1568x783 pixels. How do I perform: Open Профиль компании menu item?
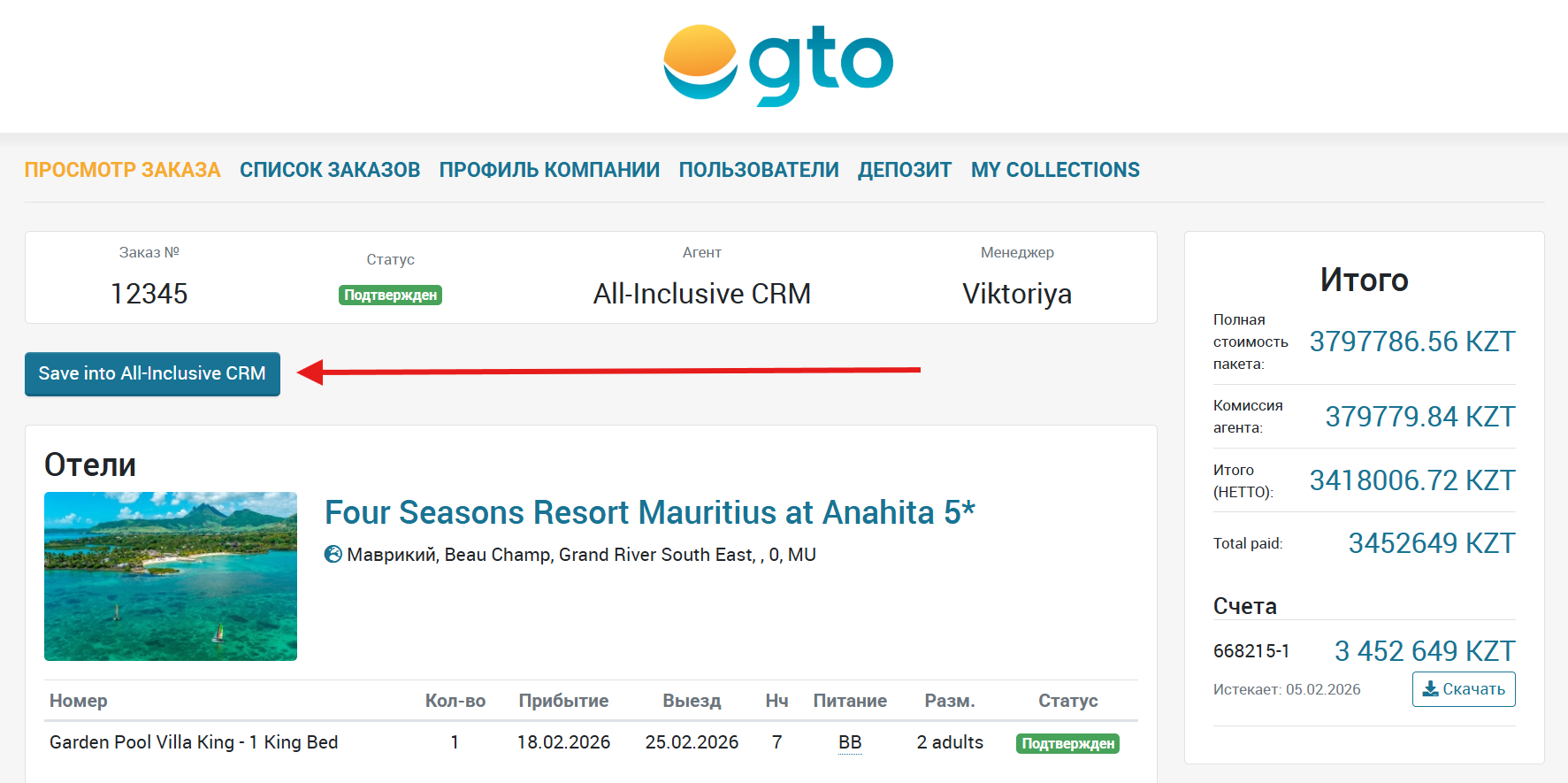point(549,170)
